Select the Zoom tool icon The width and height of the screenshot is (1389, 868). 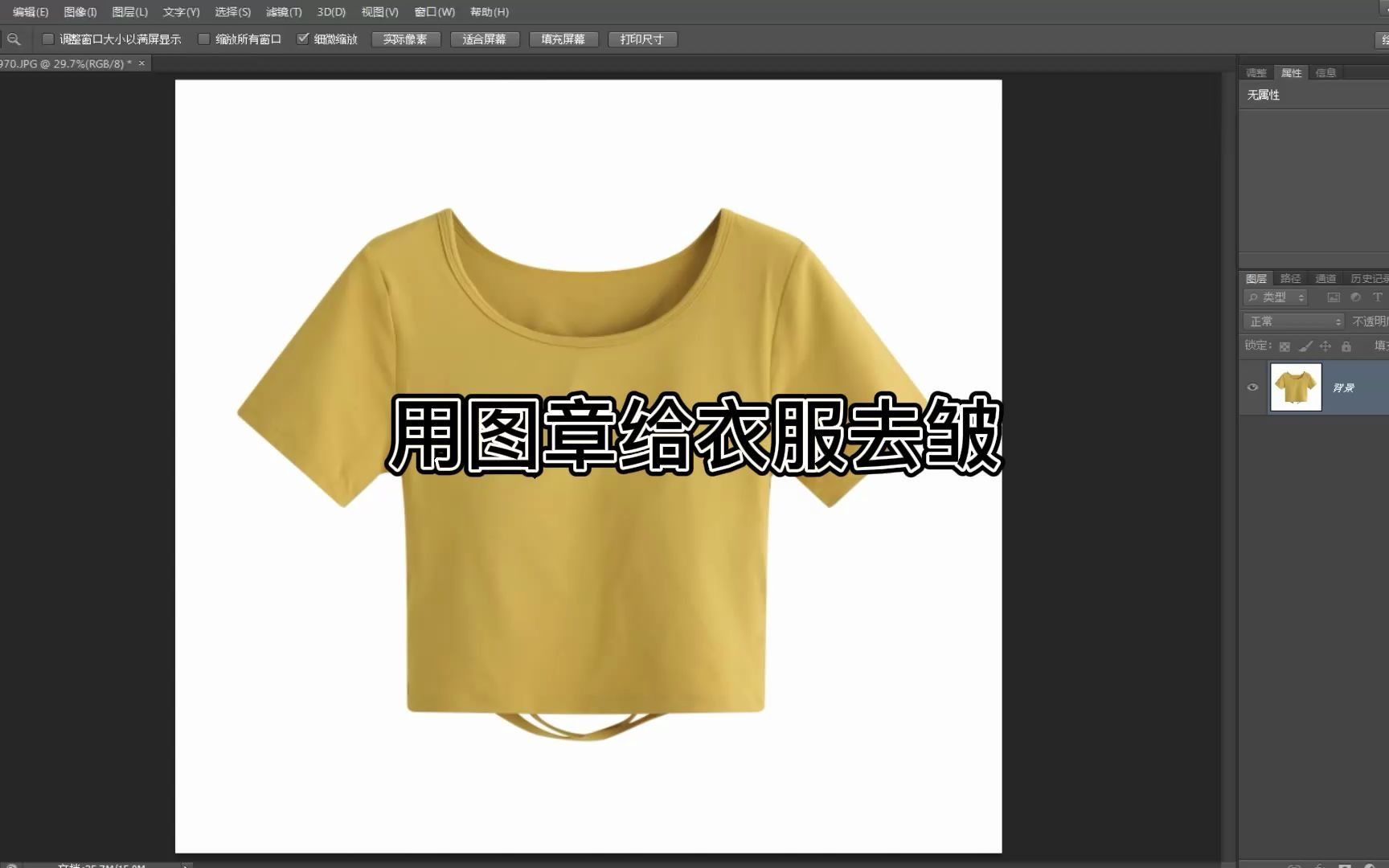(13, 39)
